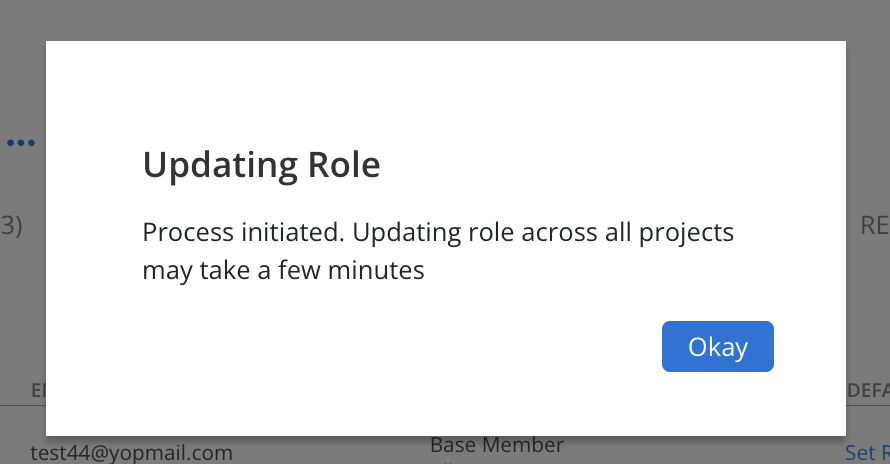This screenshot has height=464, width=890.
Task: Click the dimmed backdrop above the dialog
Action: tap(445, 20)
